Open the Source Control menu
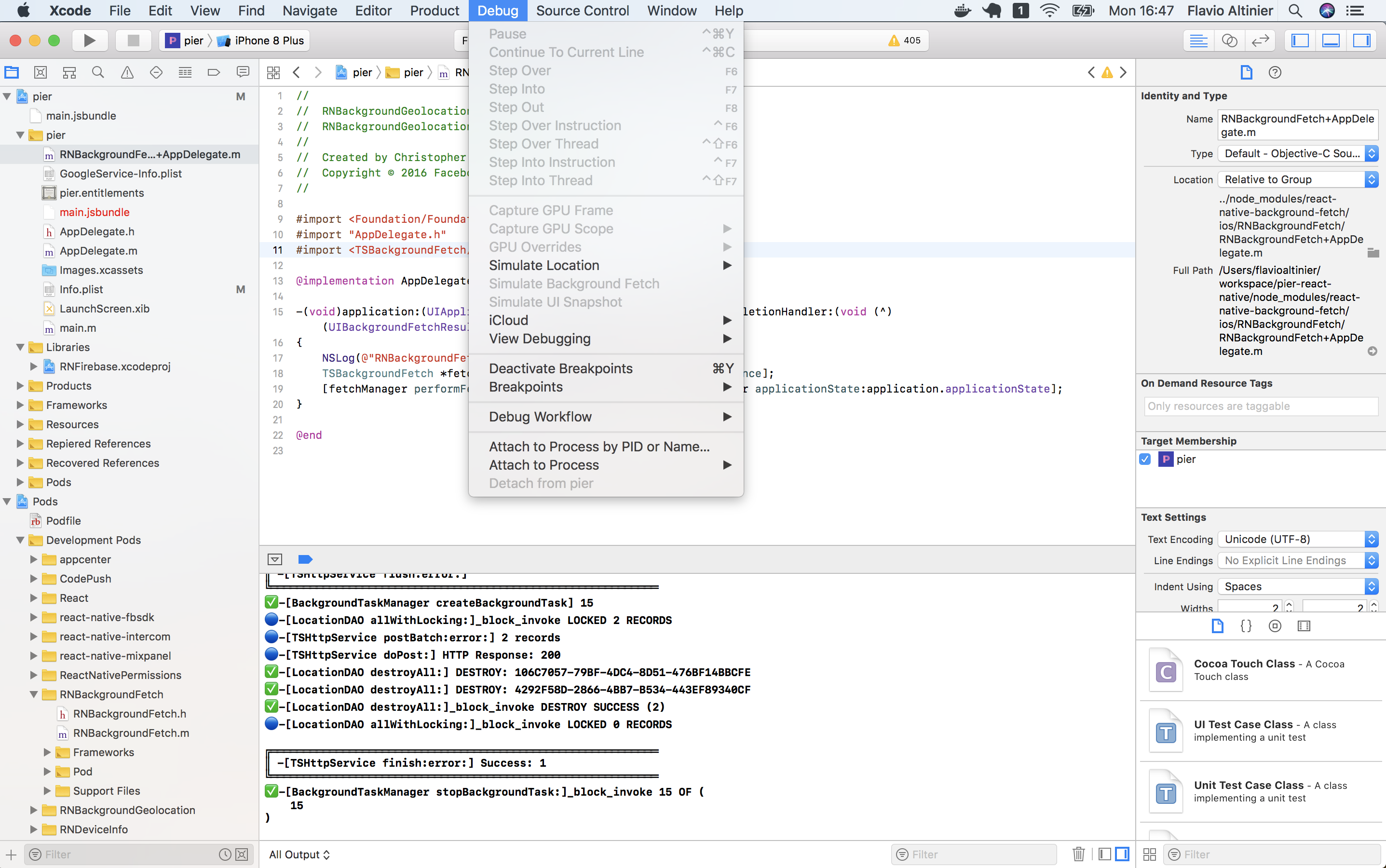1386x868 pixels. (x=582, y=10)
